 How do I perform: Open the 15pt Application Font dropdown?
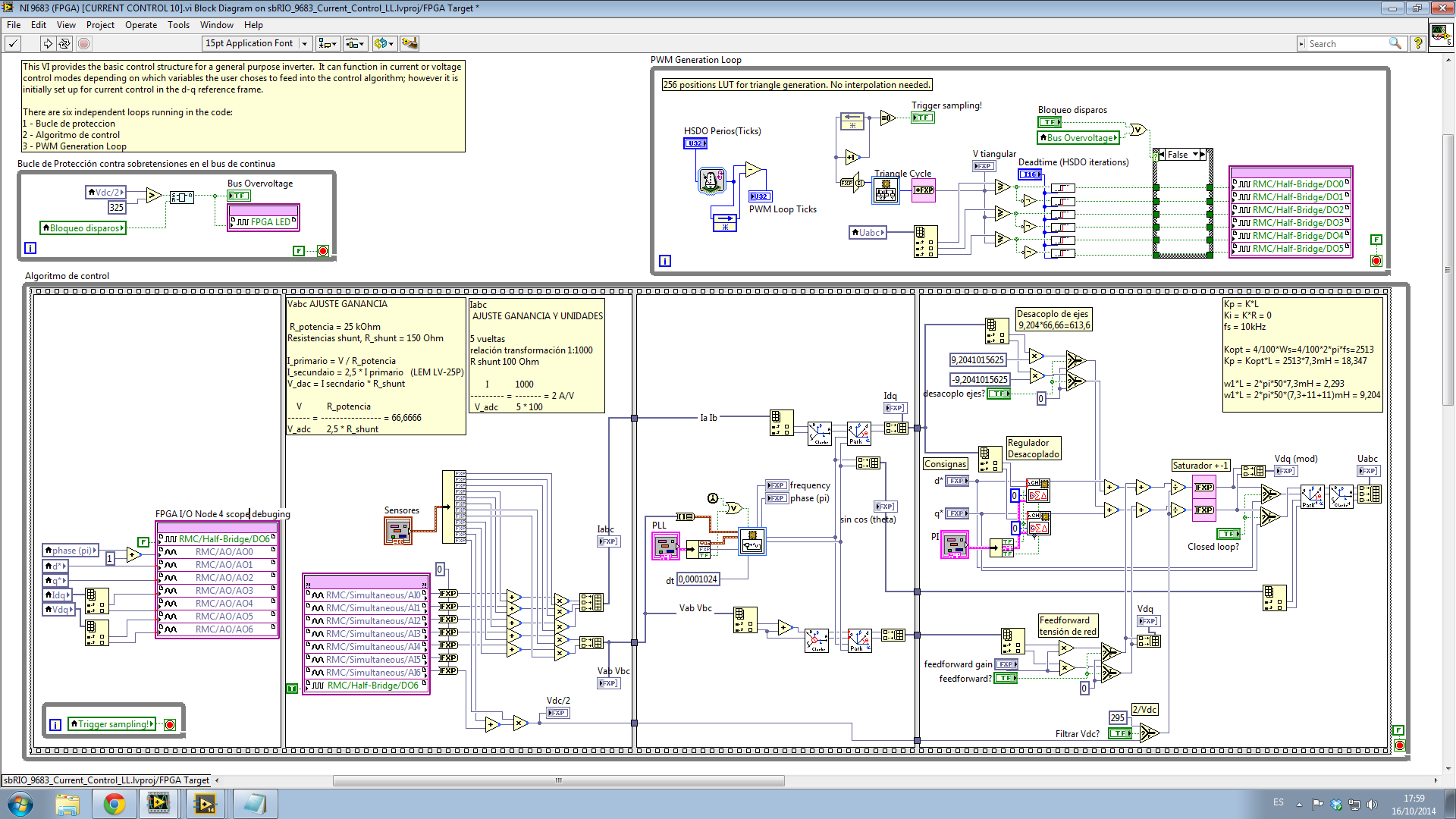(x=256, y=44)
